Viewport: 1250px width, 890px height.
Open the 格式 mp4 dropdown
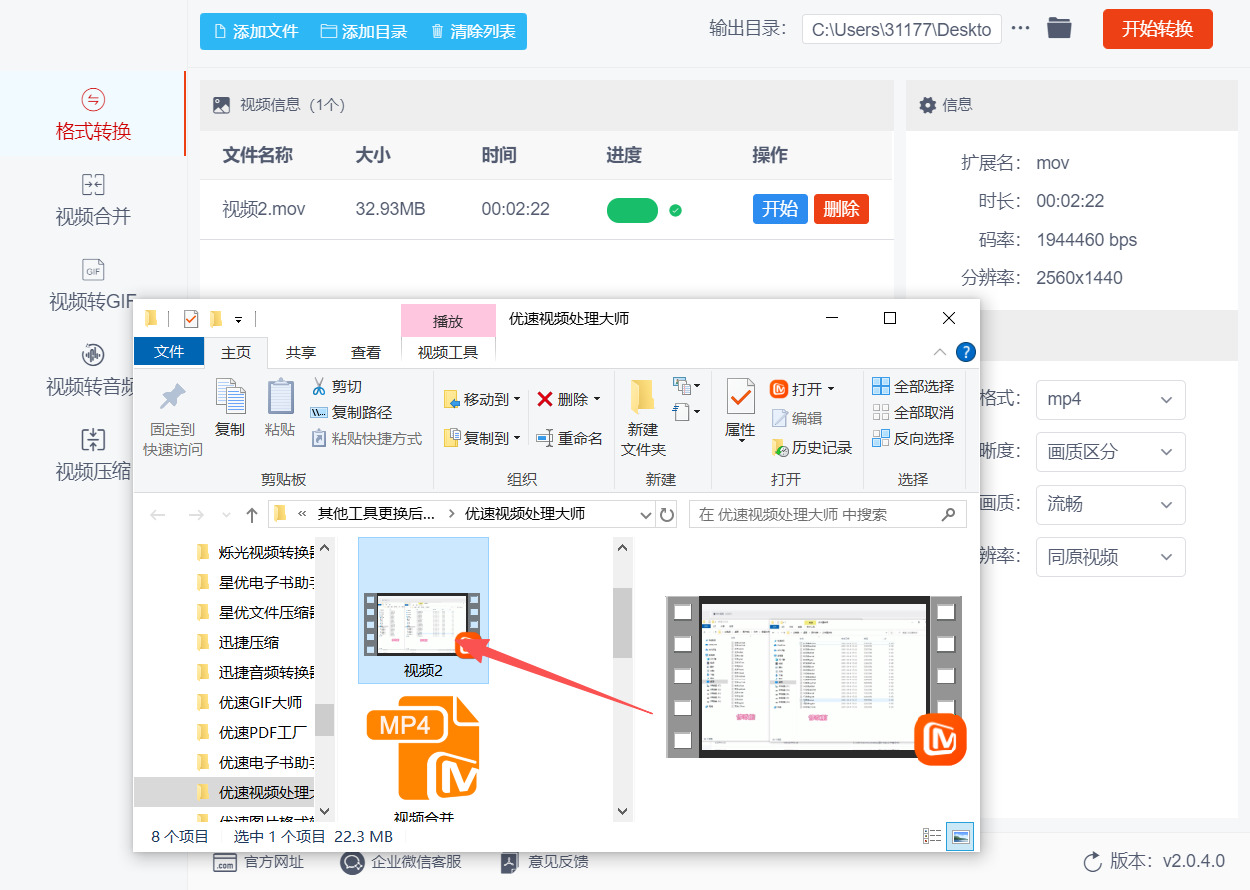point(1110,399)
